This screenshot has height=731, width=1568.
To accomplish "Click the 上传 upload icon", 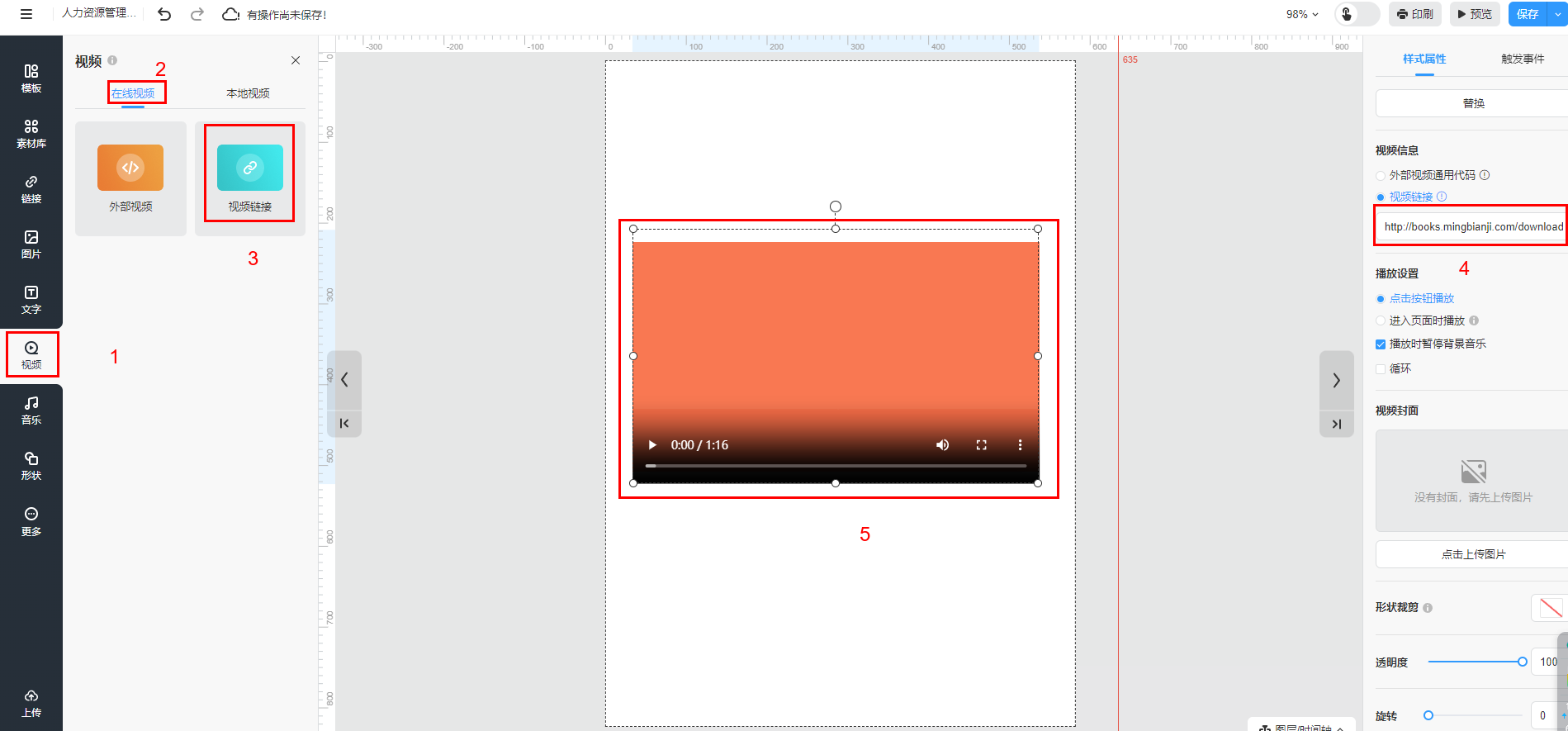I will click(x=31, y=702).
